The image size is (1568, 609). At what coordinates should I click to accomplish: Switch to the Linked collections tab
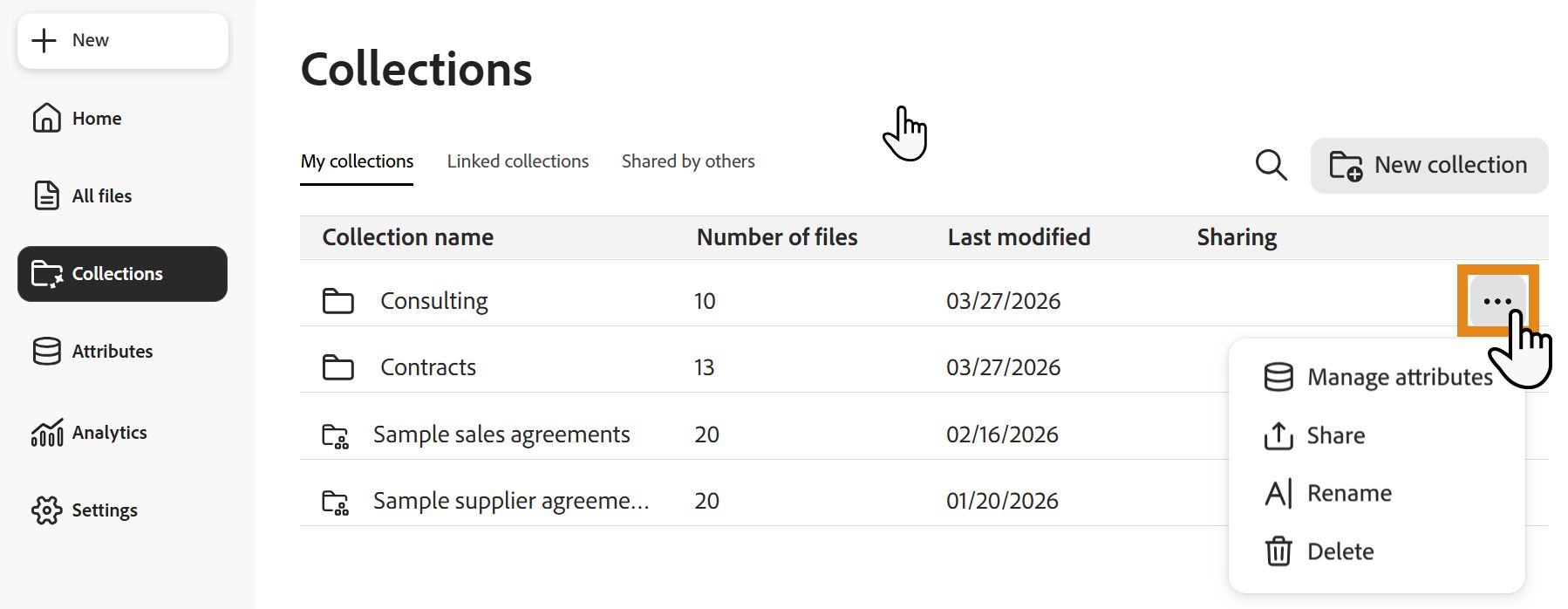tap(518, 161)
